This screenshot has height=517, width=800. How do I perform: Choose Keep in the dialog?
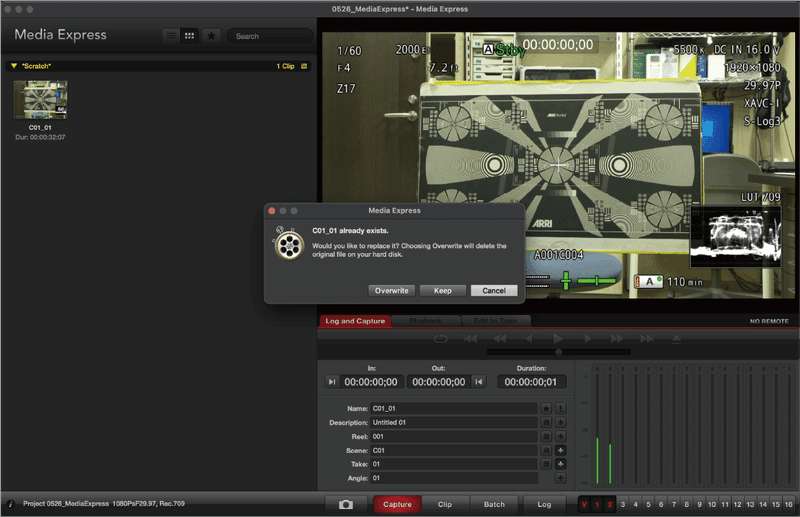pyautogui.click(x=442, y=290)
